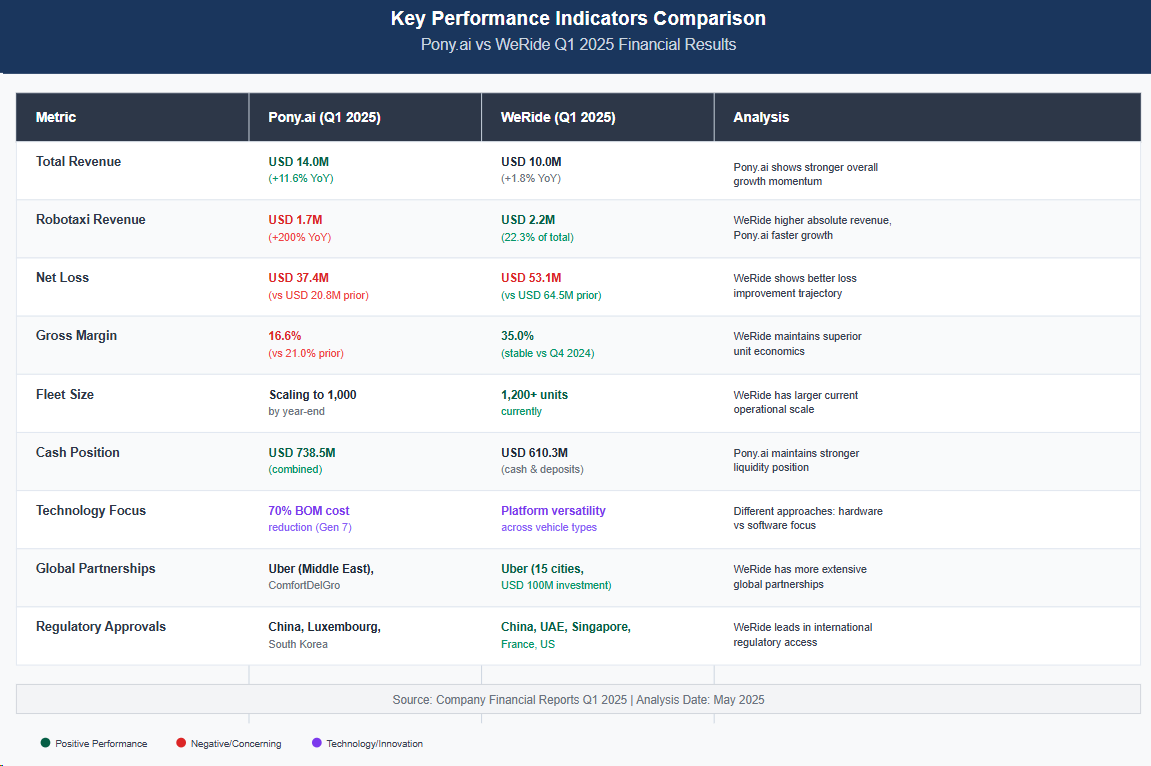Click the "China, Luxembourg," approvals text
Image resolution: width=1151 pixels, height=766 pixels.
click(x=324, y=626)
